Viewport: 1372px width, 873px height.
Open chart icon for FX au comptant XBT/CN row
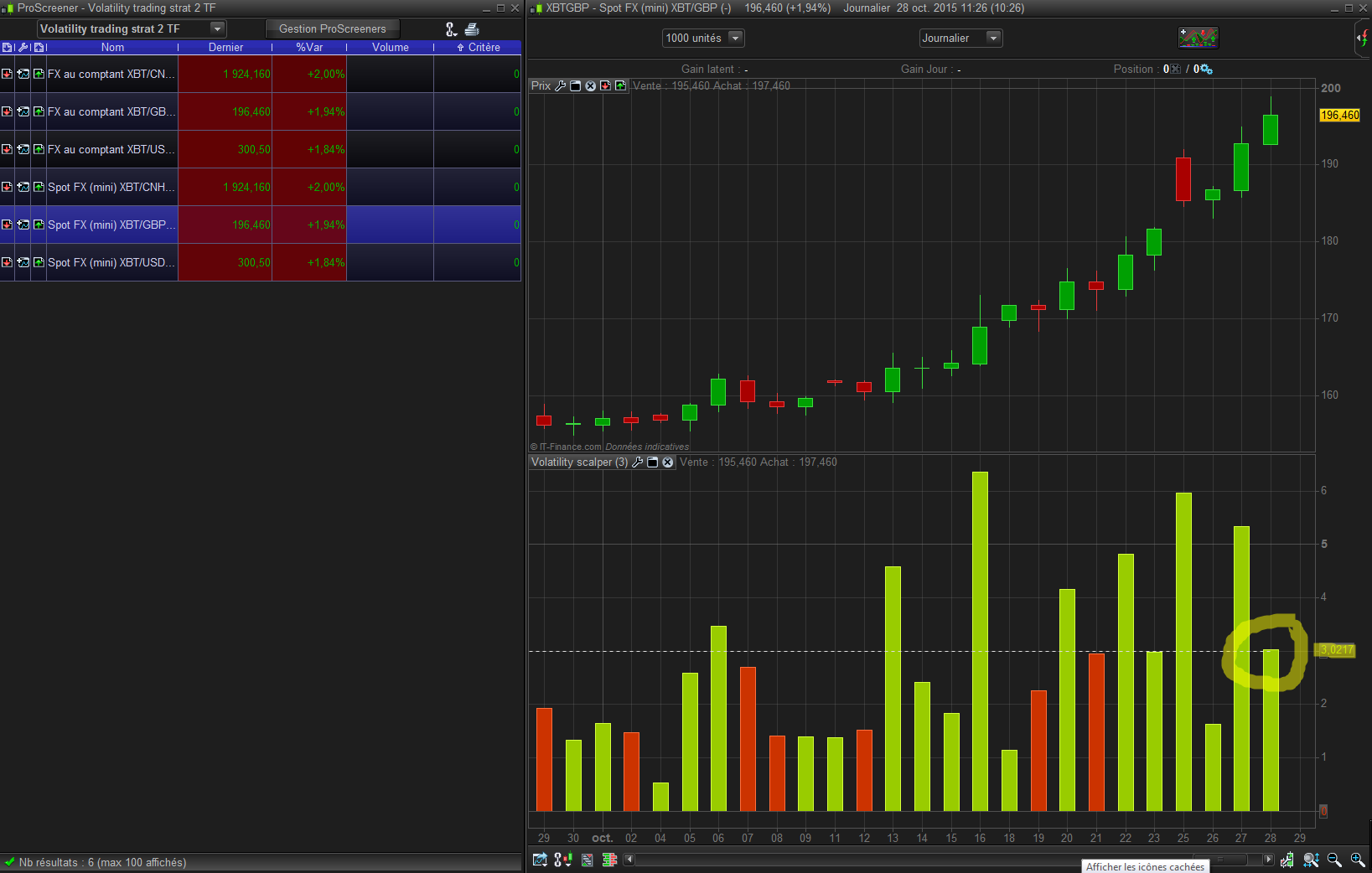tap(23, 74)
